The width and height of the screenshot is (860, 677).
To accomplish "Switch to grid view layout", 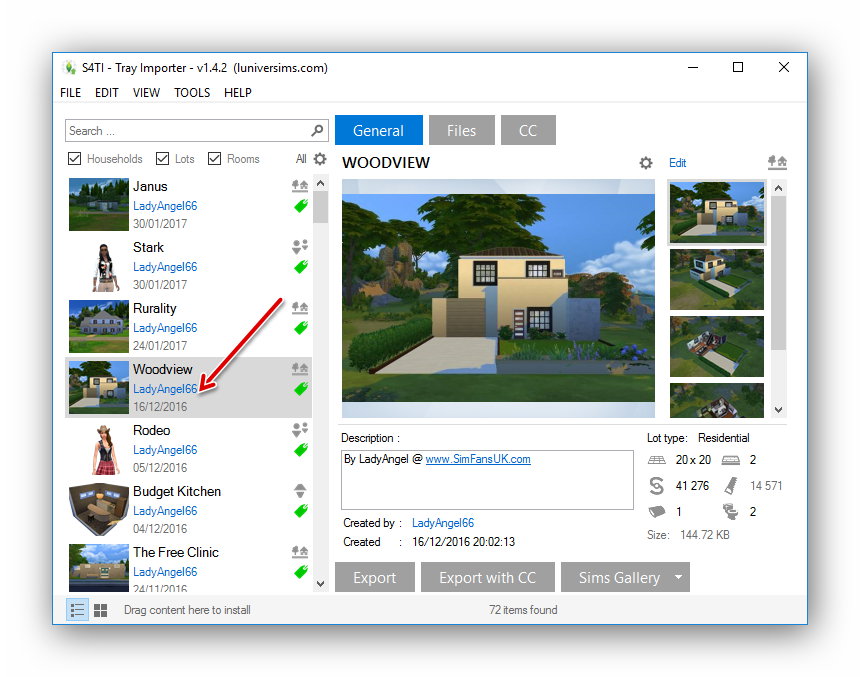I will tap(101, 610).
